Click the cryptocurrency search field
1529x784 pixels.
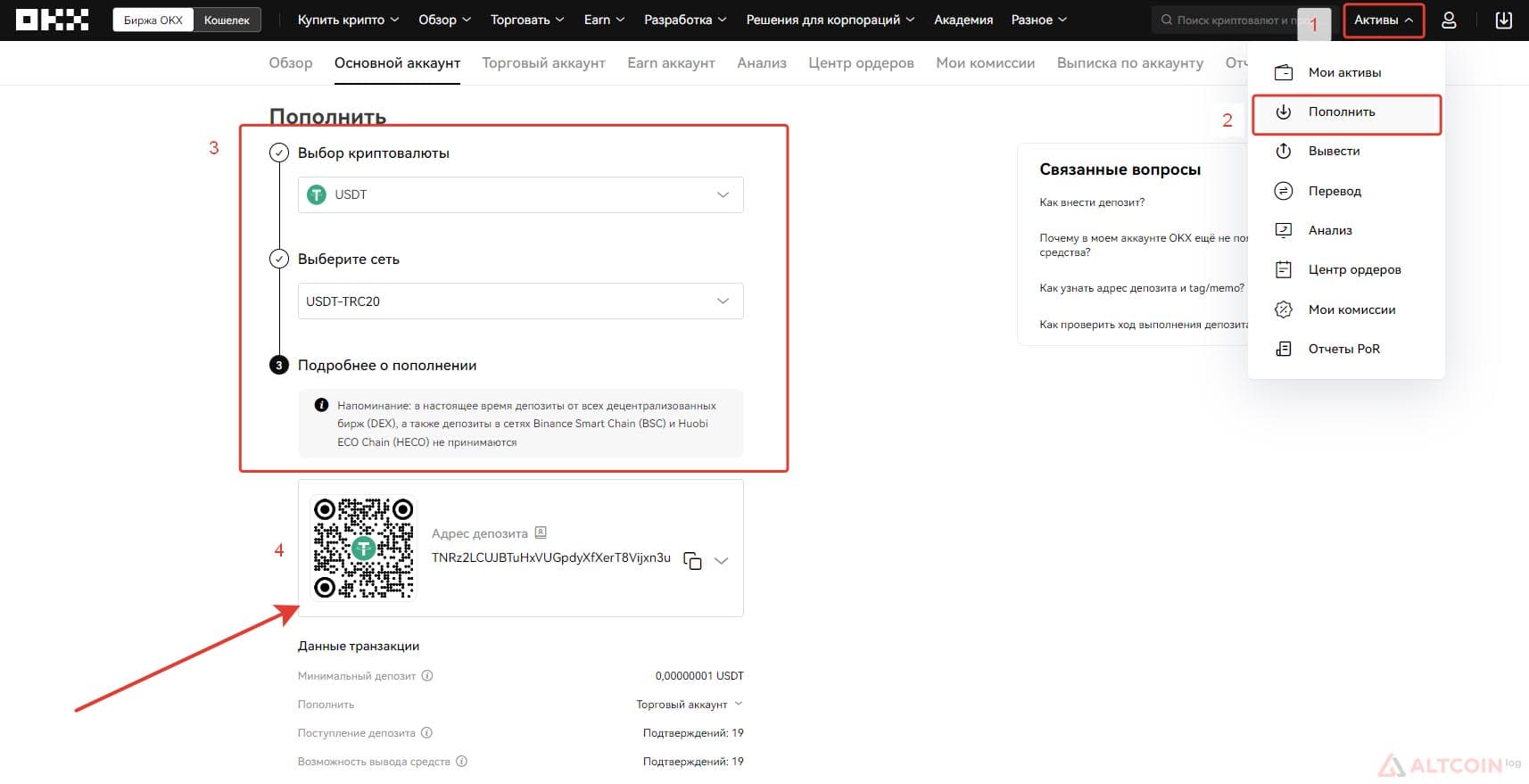[1240, 20]
